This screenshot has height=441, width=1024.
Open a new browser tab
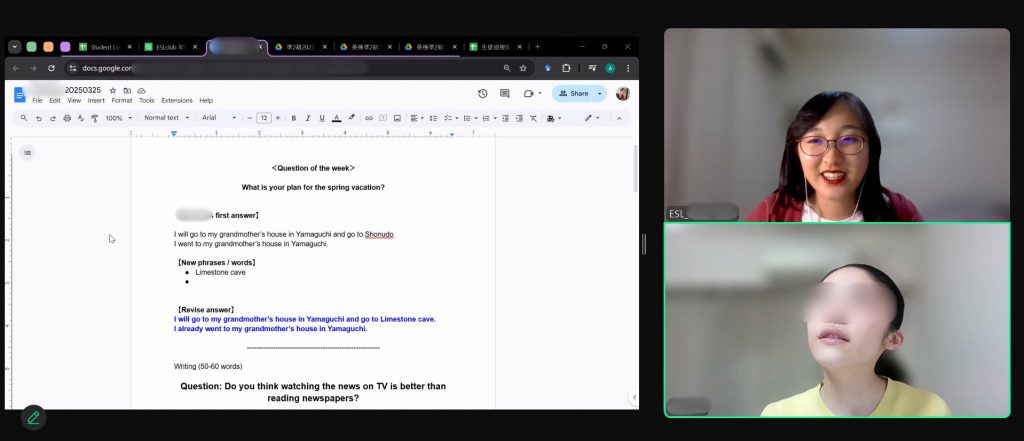537,47
